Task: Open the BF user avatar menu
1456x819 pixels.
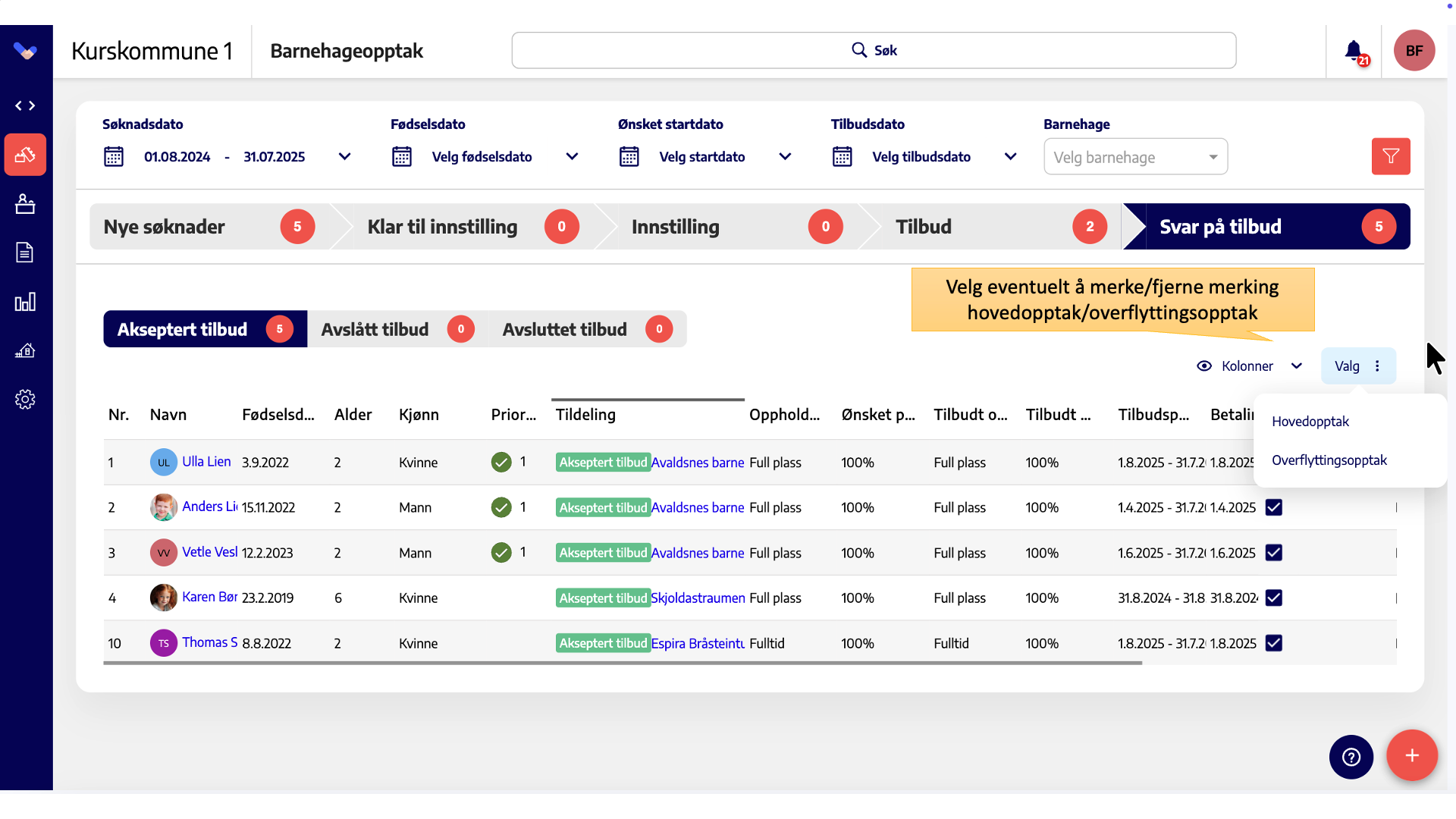Action: [x=1414, y=51]
